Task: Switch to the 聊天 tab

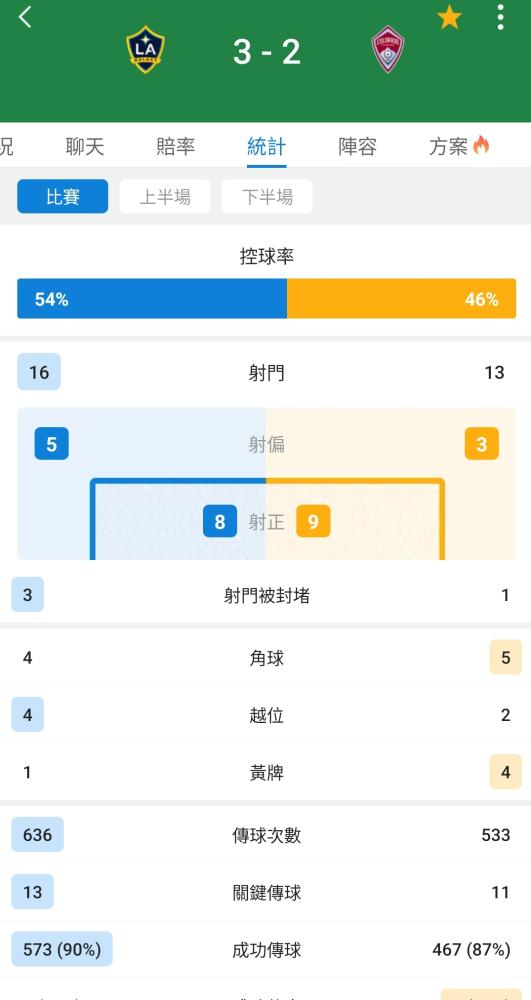Action: (x=85, y=147)
